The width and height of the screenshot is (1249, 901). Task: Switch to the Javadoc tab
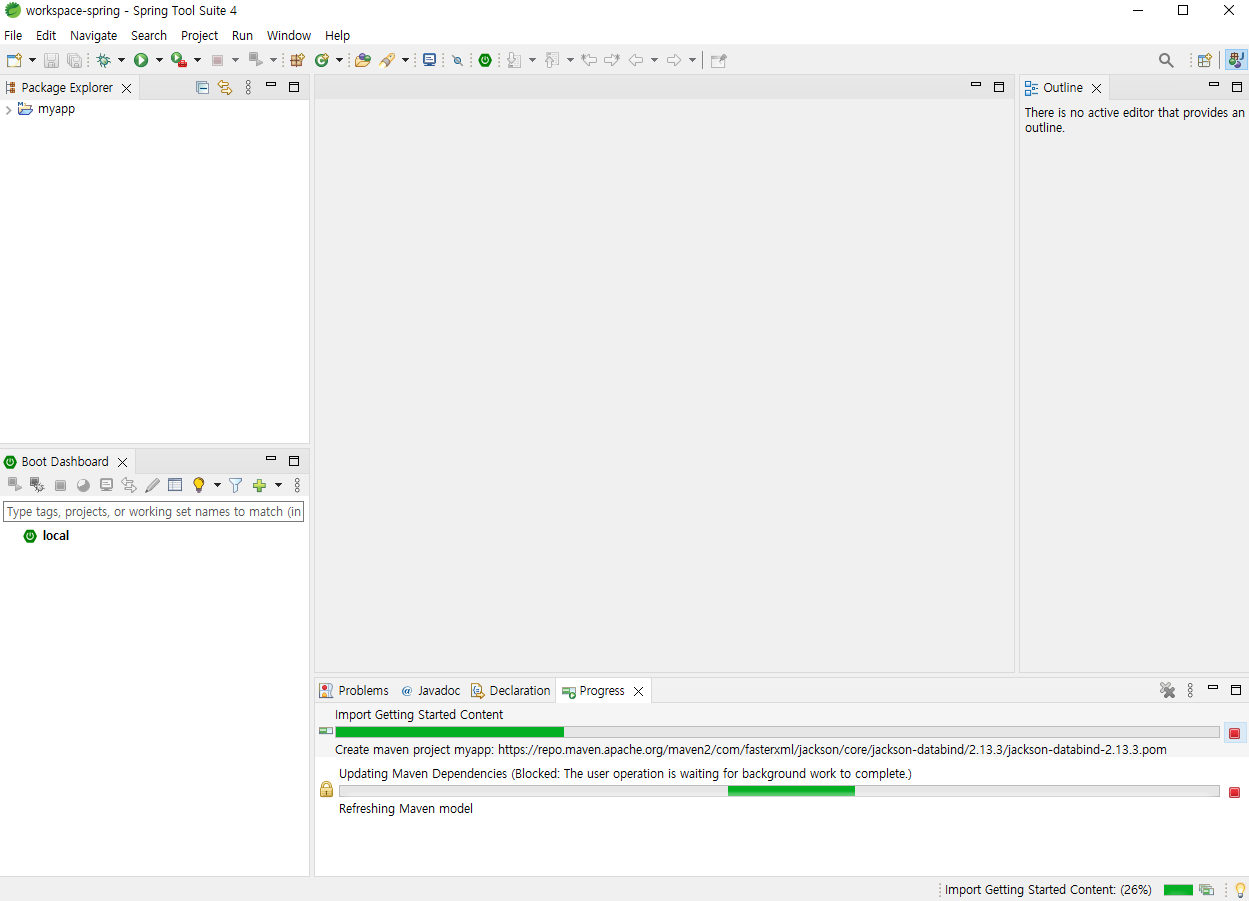pyautogui.click(x=430, y=691)
